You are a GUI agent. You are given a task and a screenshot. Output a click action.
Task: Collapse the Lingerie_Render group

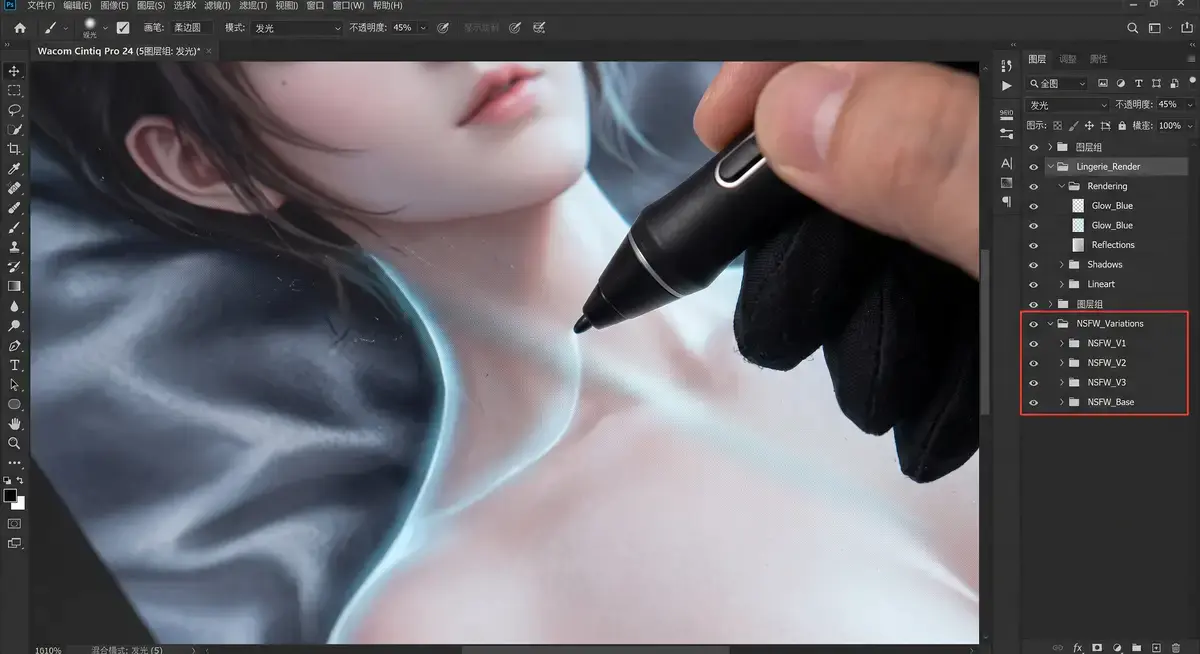(1050, 167)
